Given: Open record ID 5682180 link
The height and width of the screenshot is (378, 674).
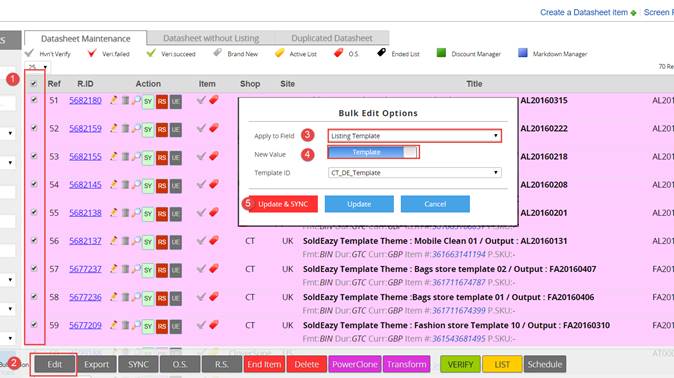Looking at the screenshot, I should 86,100.
